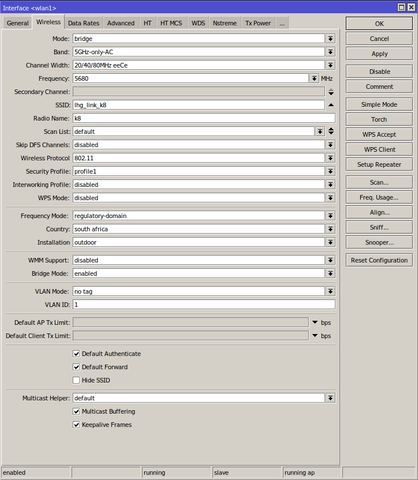This screenshot has height=480, width=418.
Task: Expand Default AP Tx Limit field arrow
Action: [x=315, y=322]
